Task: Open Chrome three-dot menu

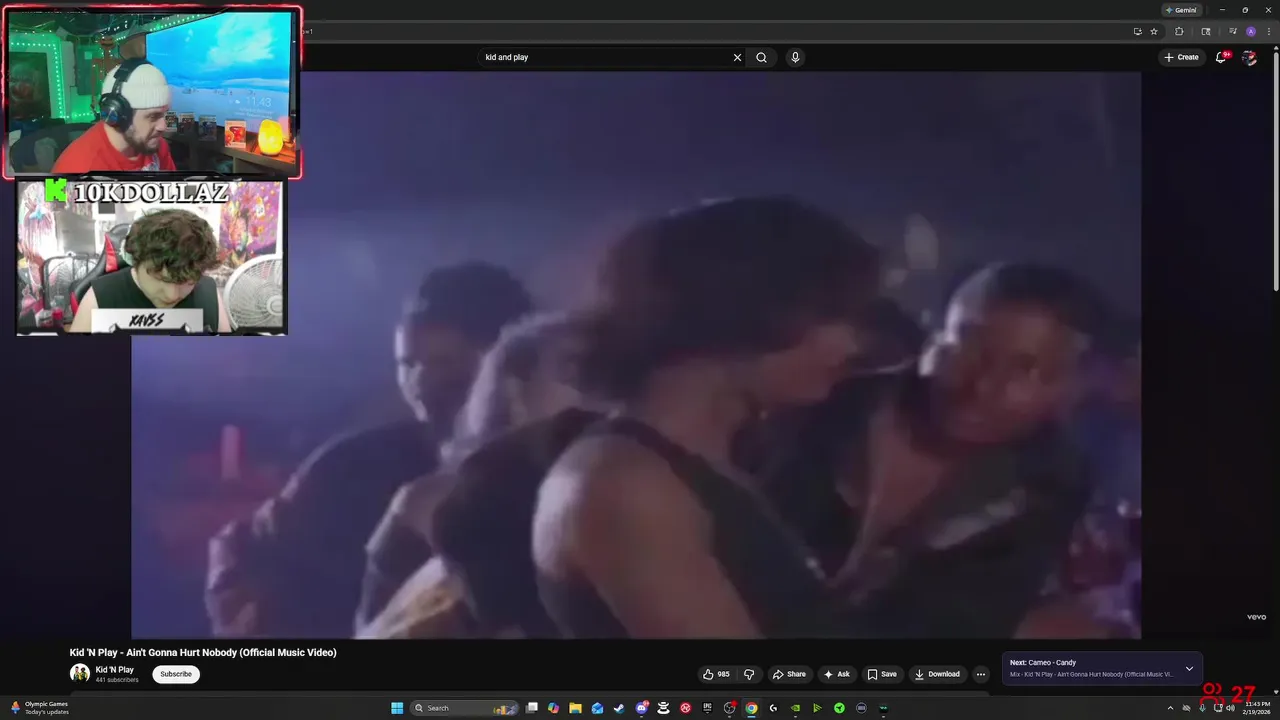Action: click(1269, 31)
